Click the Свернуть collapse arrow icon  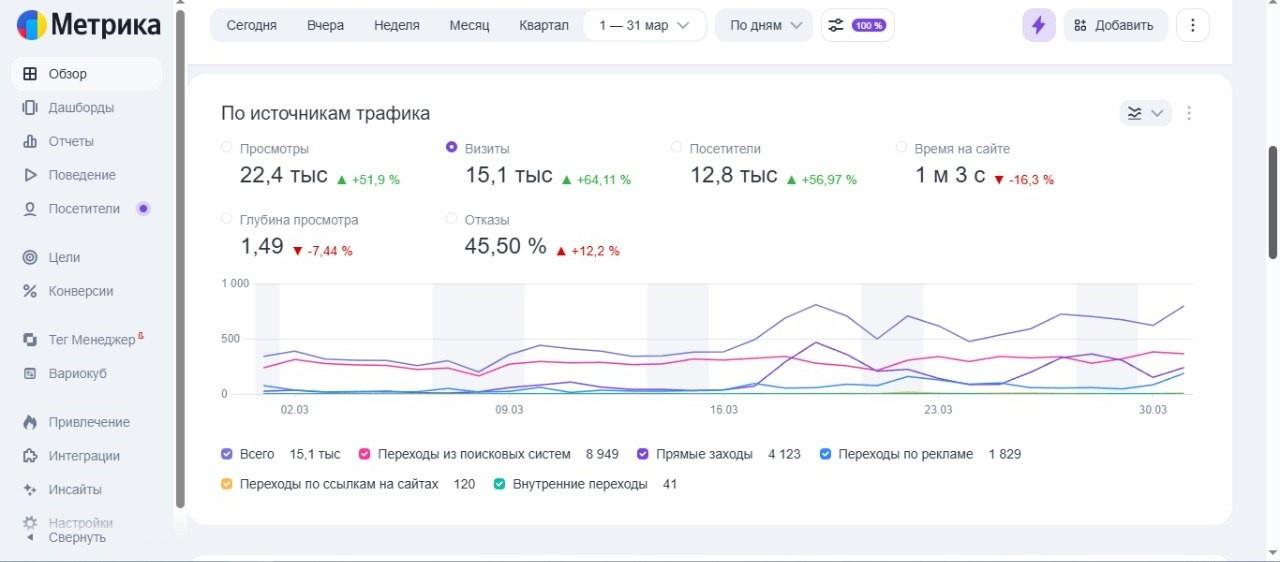(29, 538)
